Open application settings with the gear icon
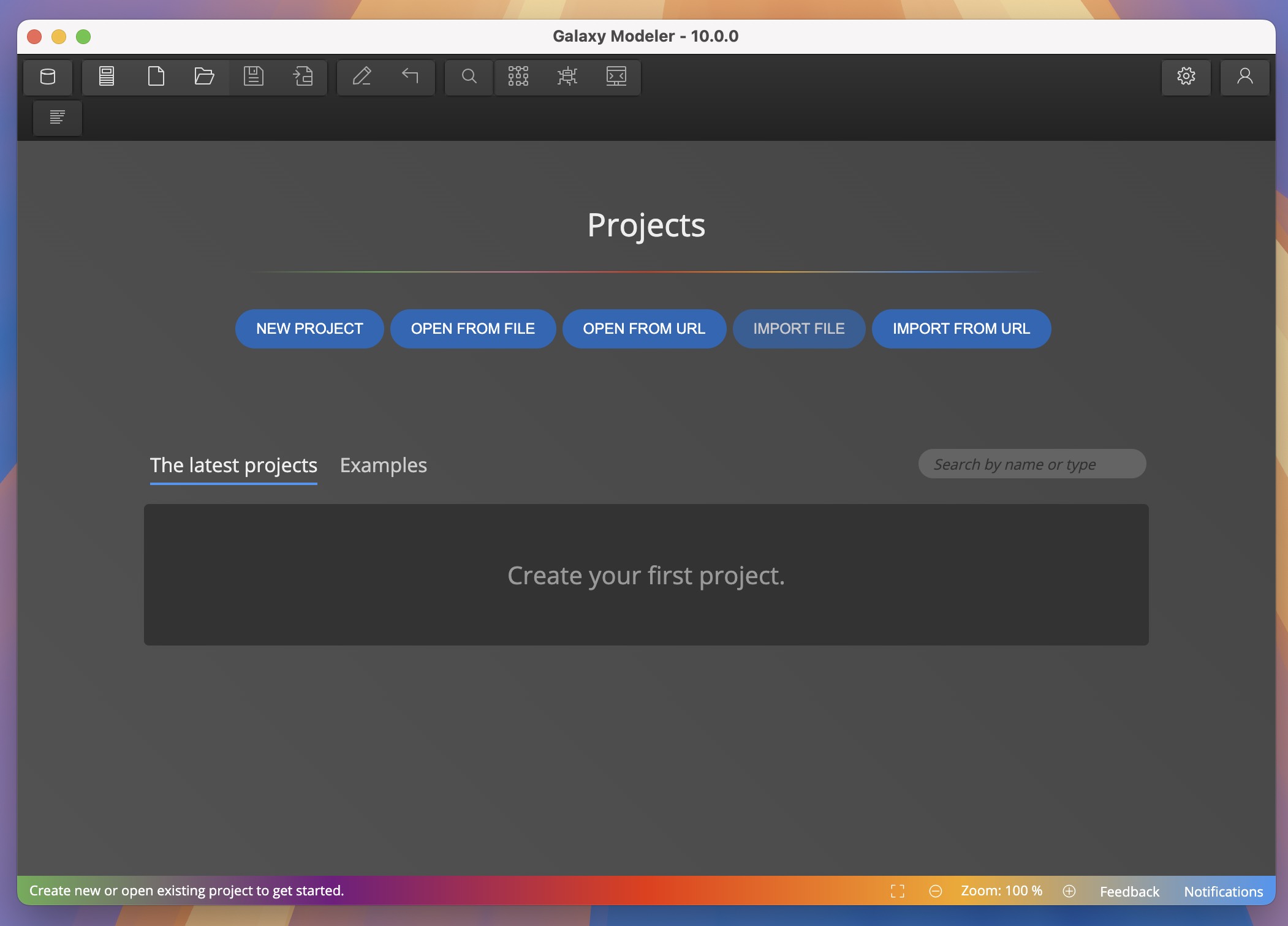1288x926 pixels. pos(1186,77)
